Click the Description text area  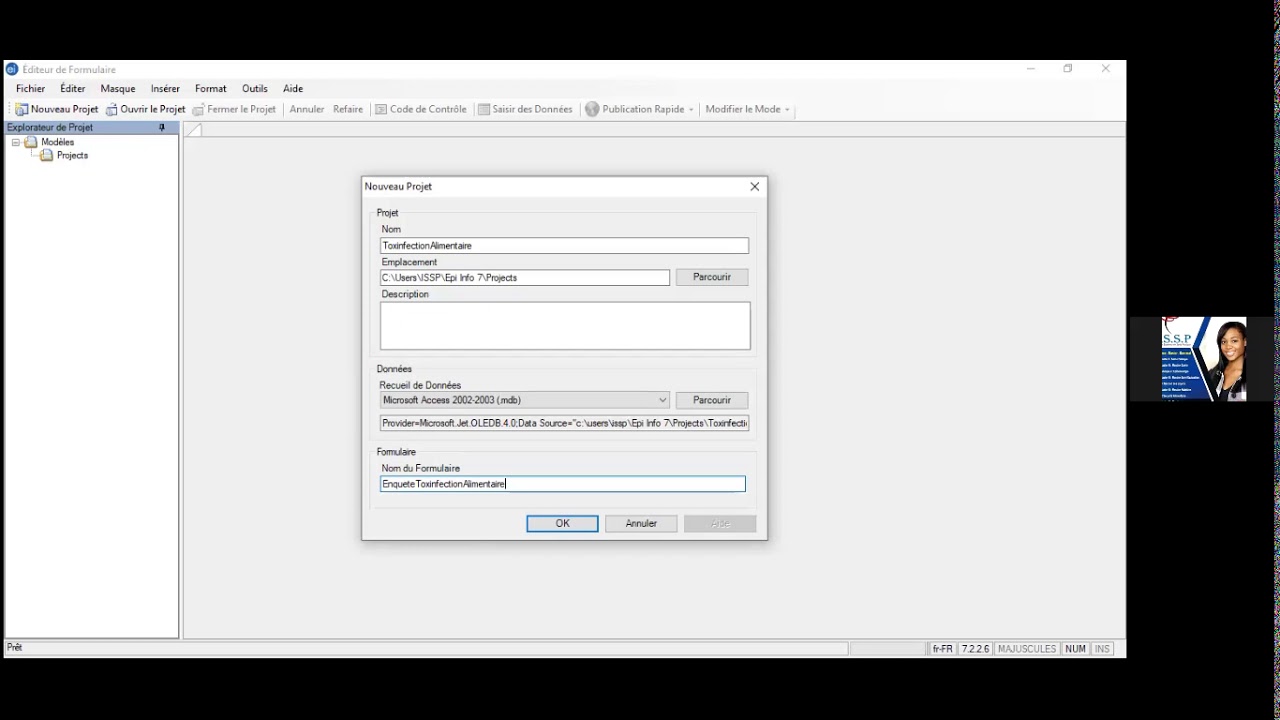(x=565, y=326)
